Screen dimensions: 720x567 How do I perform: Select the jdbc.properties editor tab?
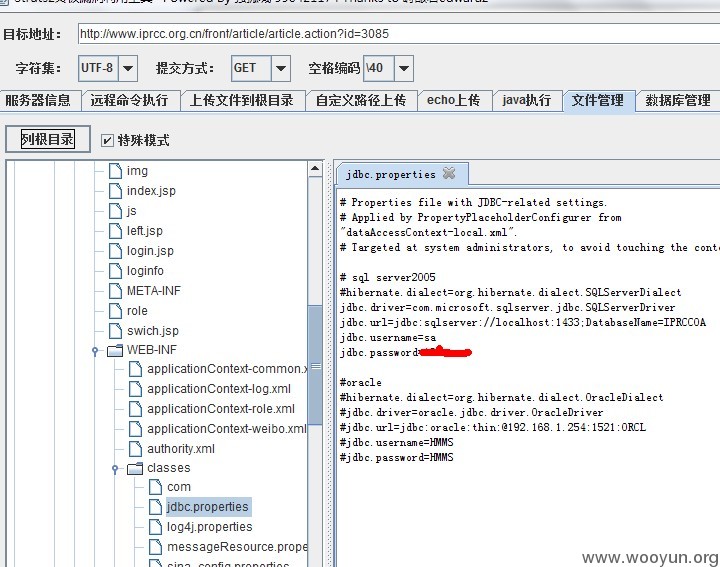(x=391, y=174)
